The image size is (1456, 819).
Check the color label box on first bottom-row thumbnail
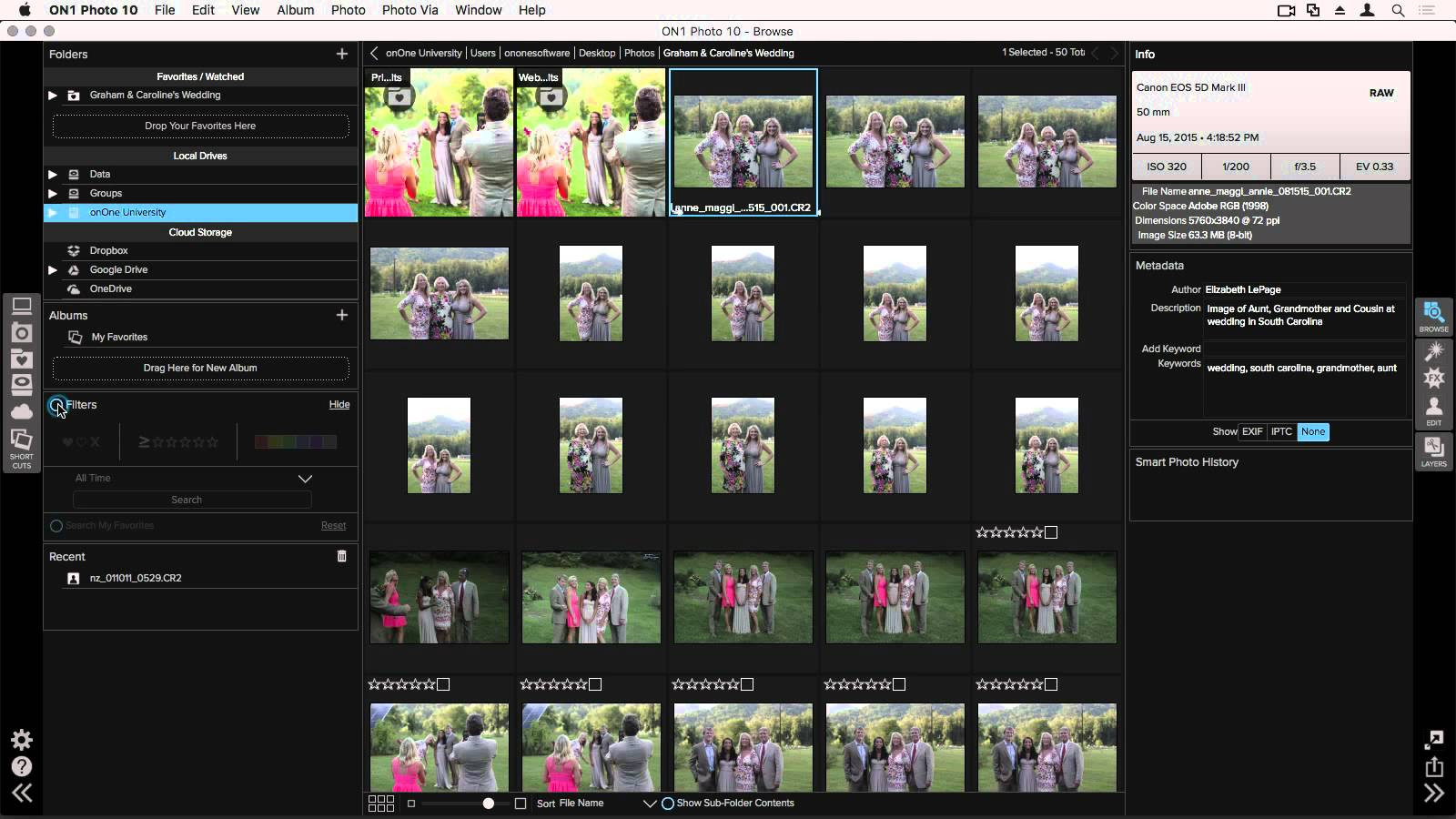443,684
